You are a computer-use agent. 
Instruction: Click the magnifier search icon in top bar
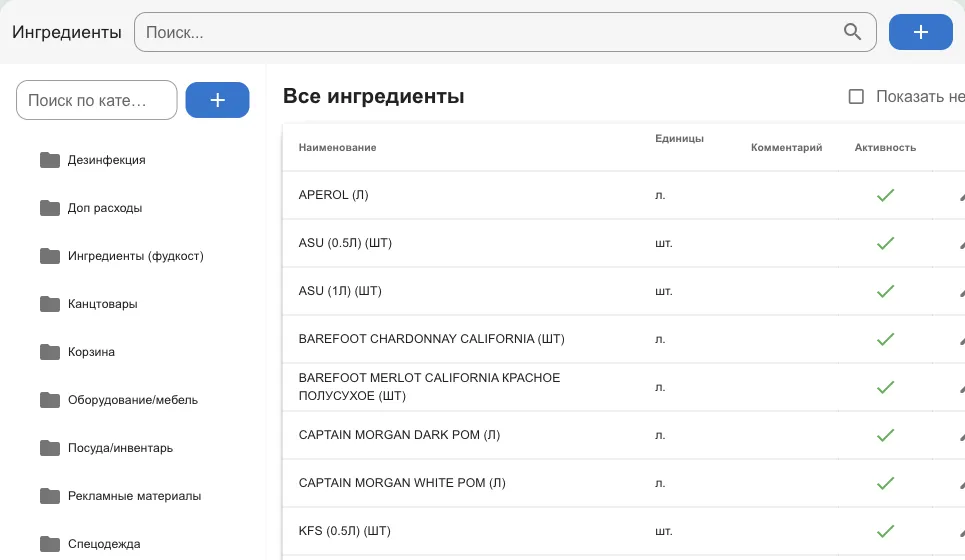(852, 32)
